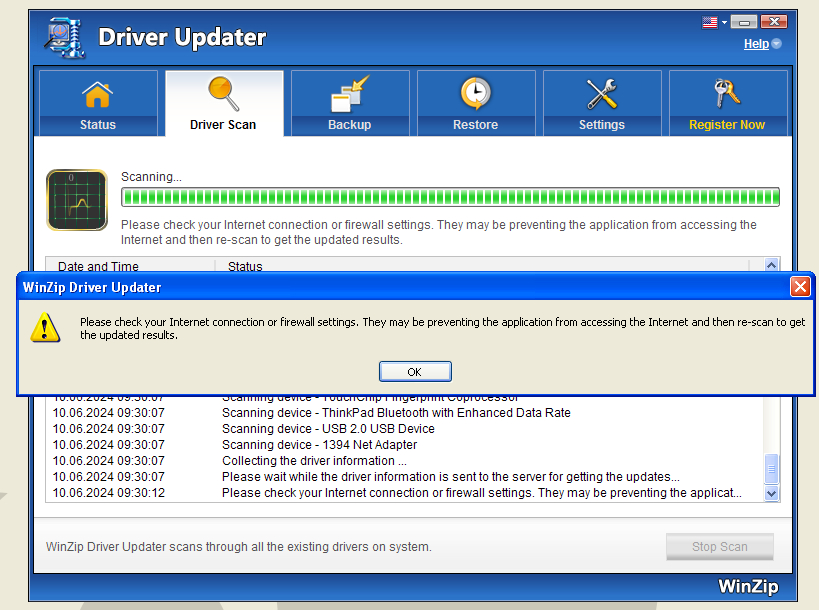Click OK in the WinZip dialog

415,372
